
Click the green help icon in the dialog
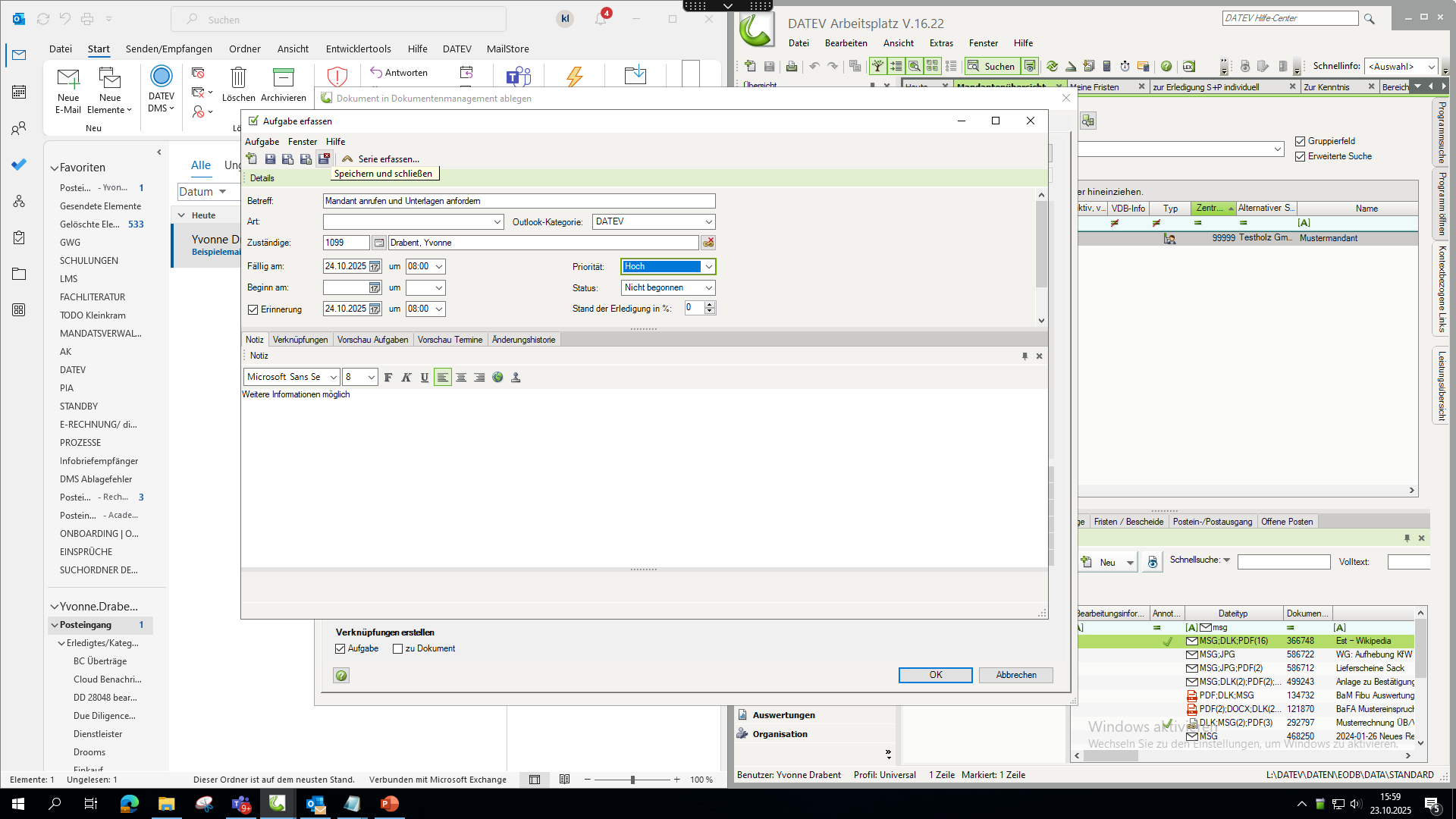click(x=341, y=676)
